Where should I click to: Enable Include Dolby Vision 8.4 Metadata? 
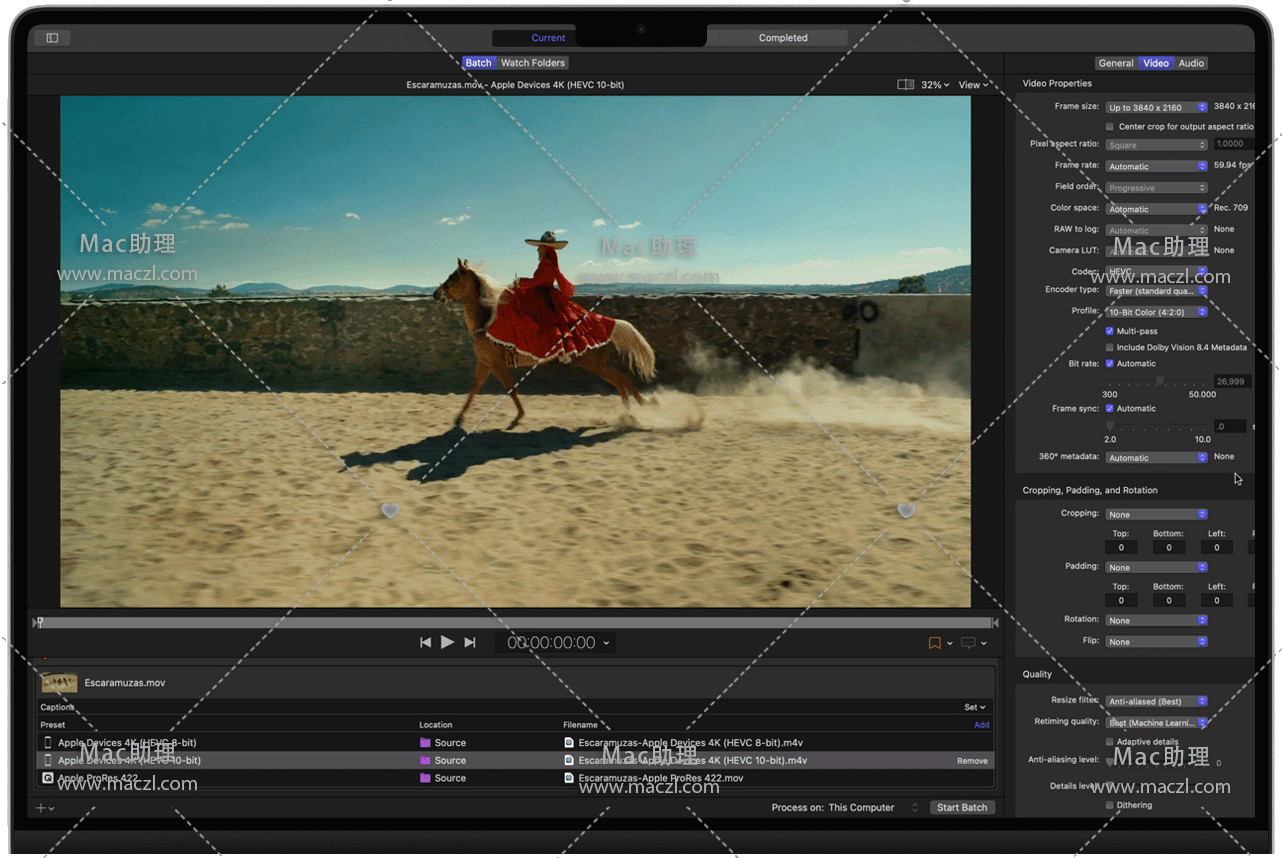coord(1109,348)
